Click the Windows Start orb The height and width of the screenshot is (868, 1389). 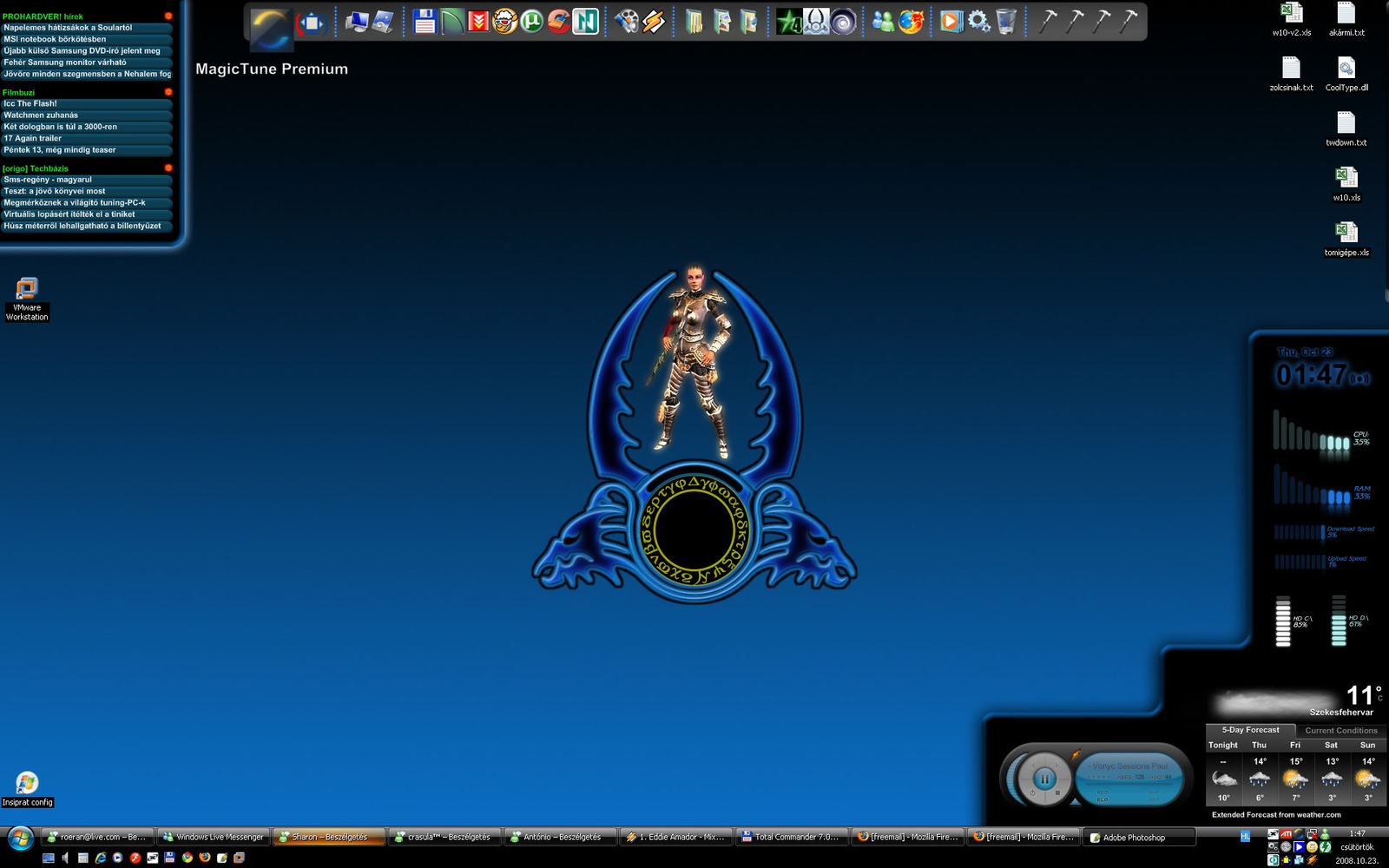click(x=20, y=839)
